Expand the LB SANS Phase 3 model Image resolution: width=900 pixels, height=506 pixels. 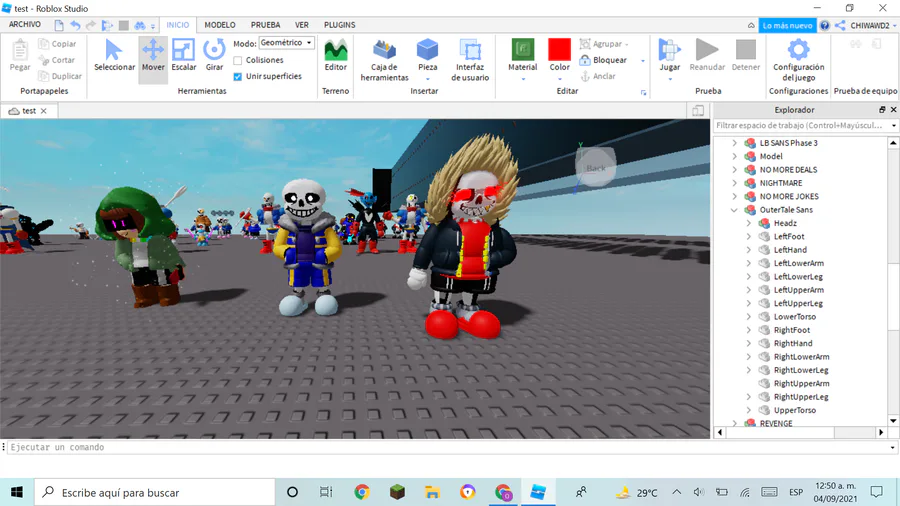point(734,143)
